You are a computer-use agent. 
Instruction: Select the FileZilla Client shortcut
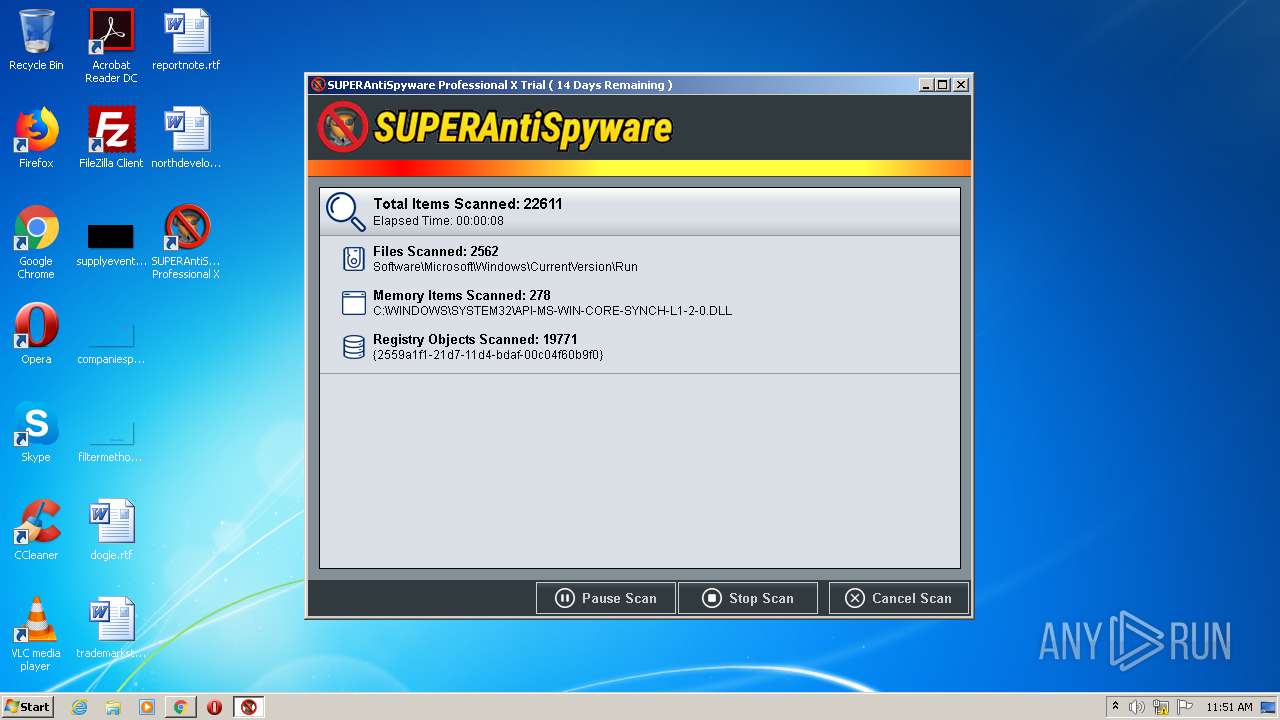point(111,138)
